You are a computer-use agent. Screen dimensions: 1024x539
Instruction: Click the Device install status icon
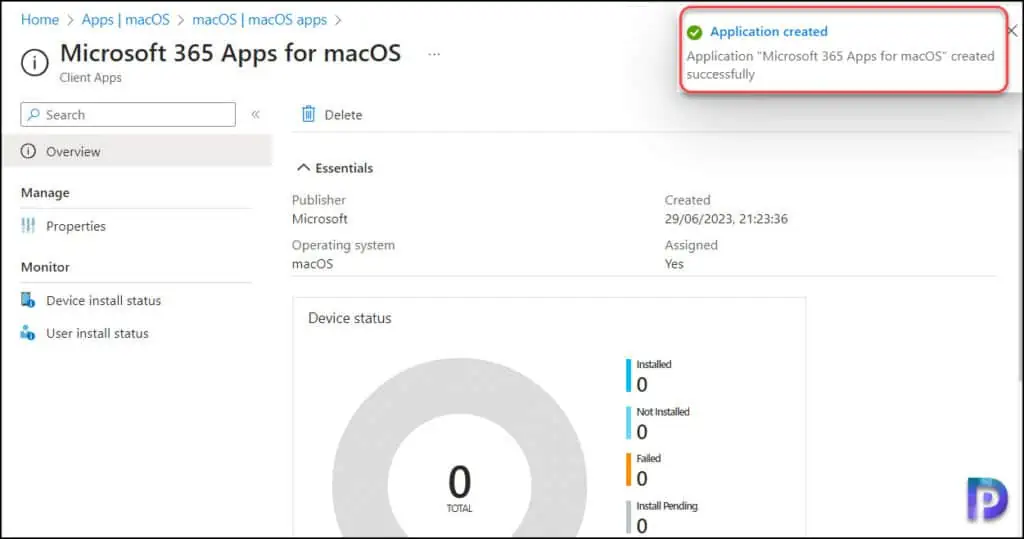tap(27, 301)
